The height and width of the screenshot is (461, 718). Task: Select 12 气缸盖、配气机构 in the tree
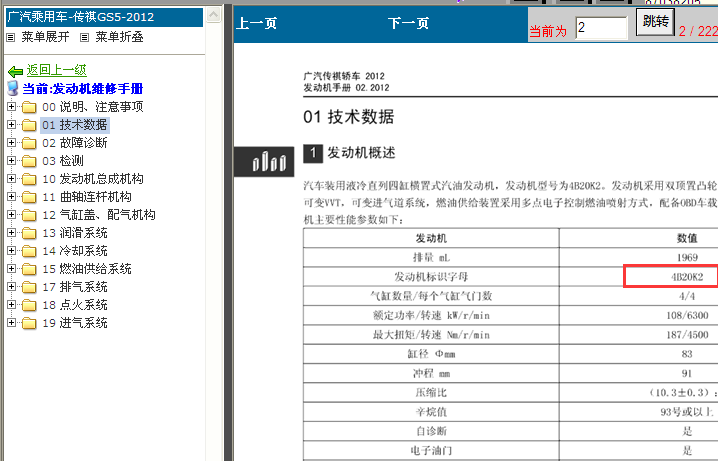[98, 215]
